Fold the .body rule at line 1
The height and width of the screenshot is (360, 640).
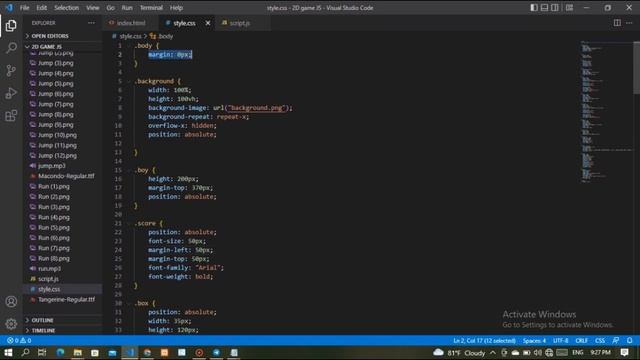pyautogui.click(x=129, y=46)
